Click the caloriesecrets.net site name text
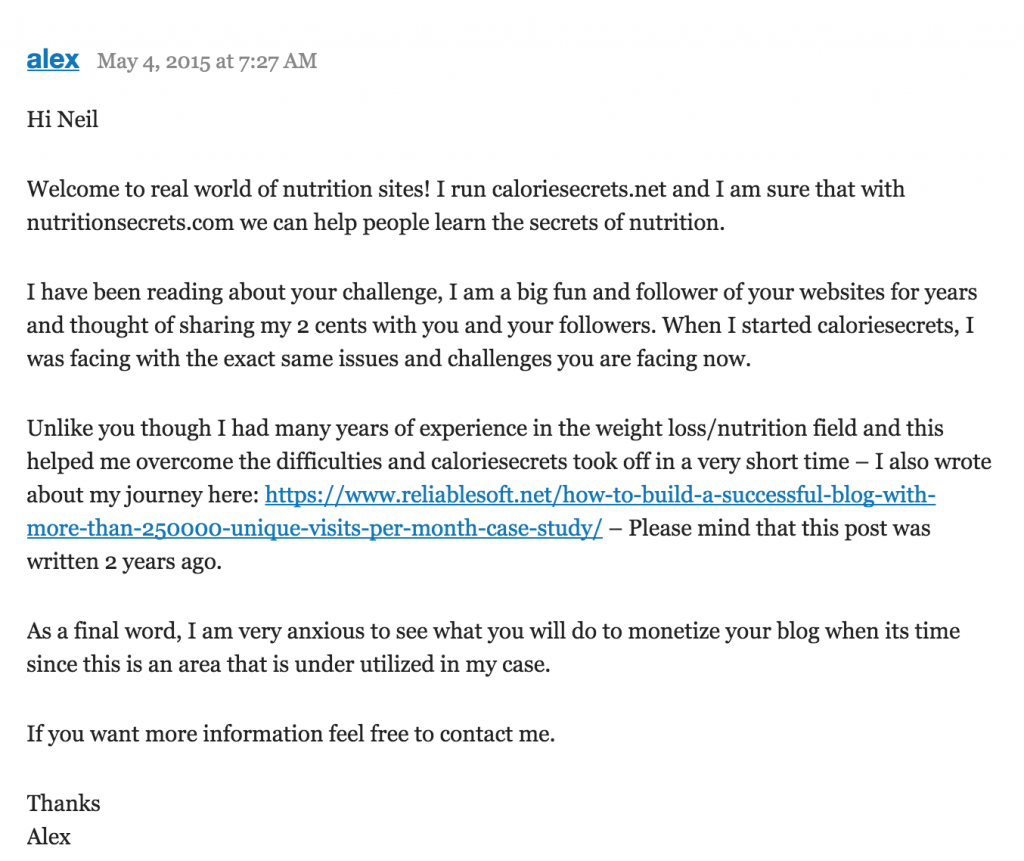The image size is (1024, 861). (x=573, y=188)
